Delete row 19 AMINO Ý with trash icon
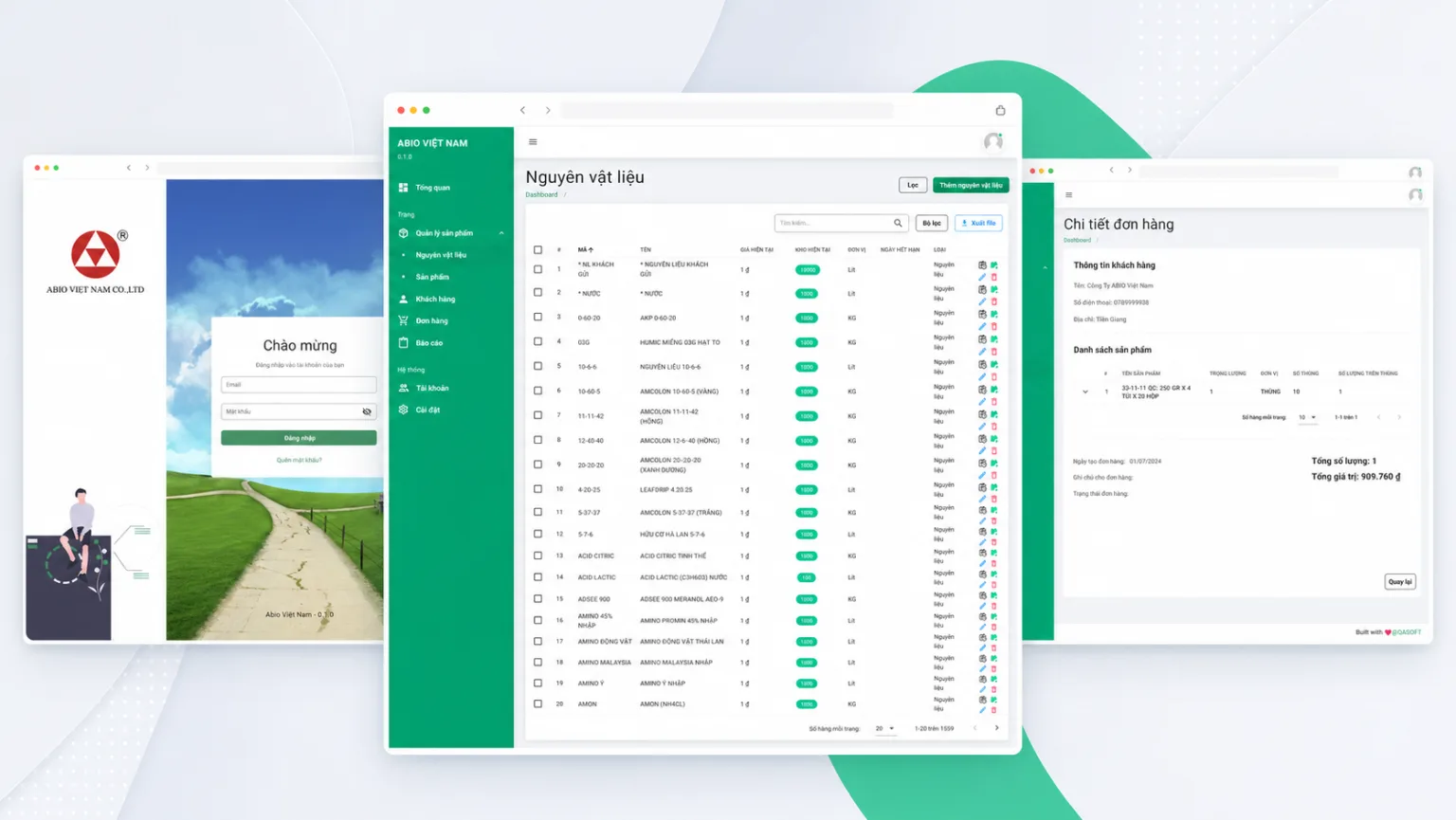The width and height of the screenshot is (1456, 820). point(993,689)
